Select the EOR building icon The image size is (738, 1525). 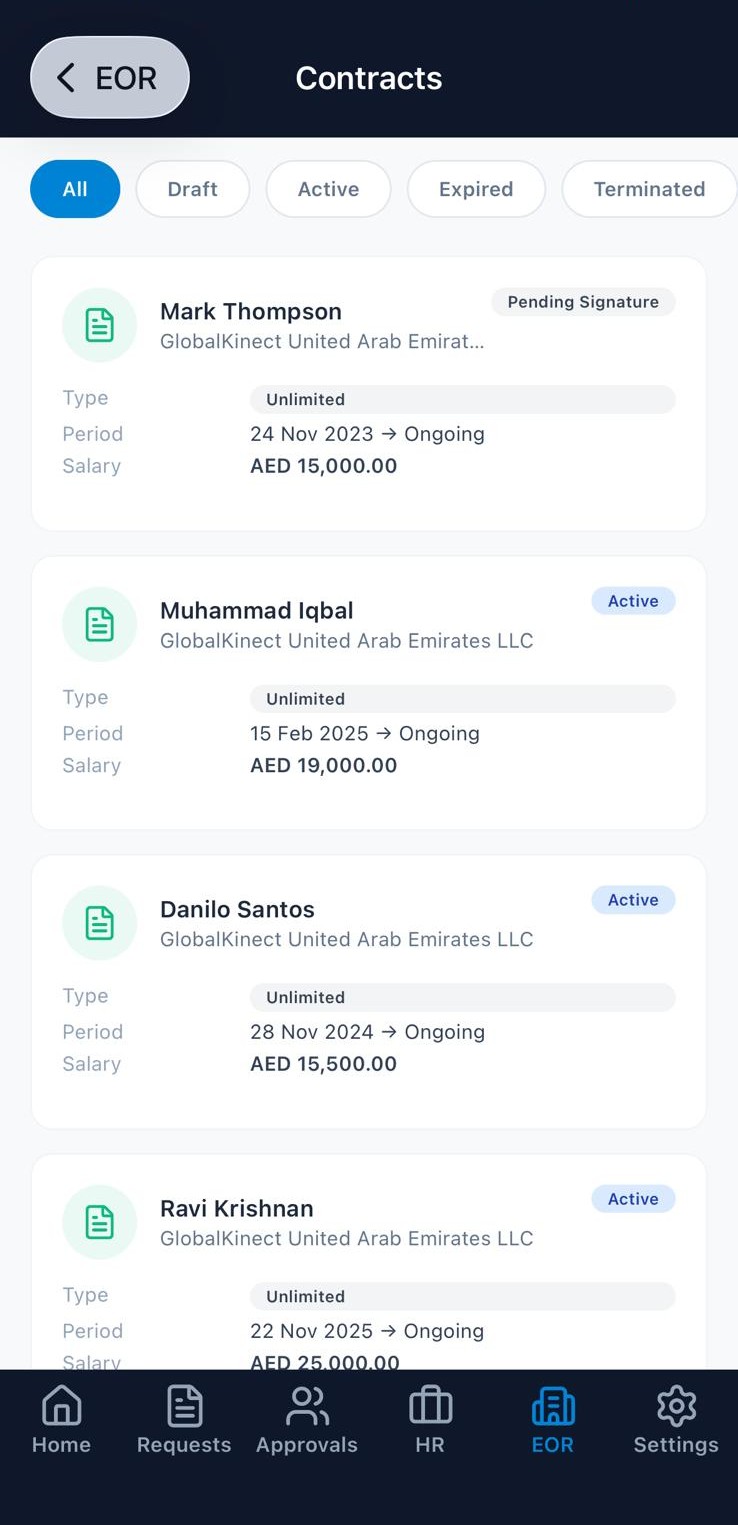point(553,1406)
